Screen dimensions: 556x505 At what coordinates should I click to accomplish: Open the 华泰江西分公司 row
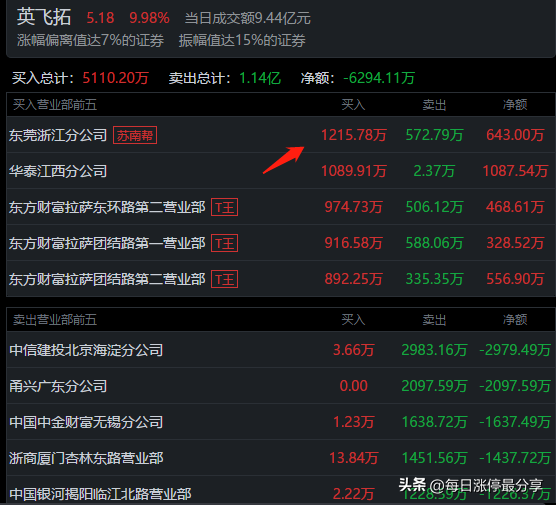[281, 171]
